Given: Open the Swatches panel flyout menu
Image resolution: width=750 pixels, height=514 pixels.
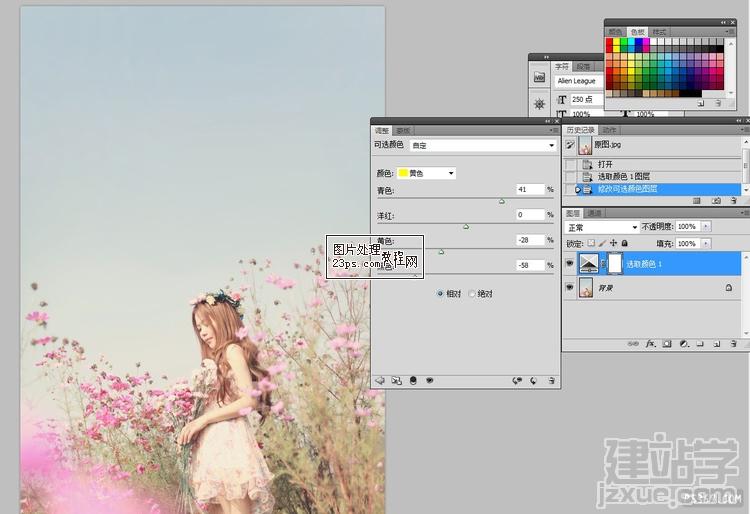Looking at the screenshot, I should pyautogui.click(x=730, y=32).
